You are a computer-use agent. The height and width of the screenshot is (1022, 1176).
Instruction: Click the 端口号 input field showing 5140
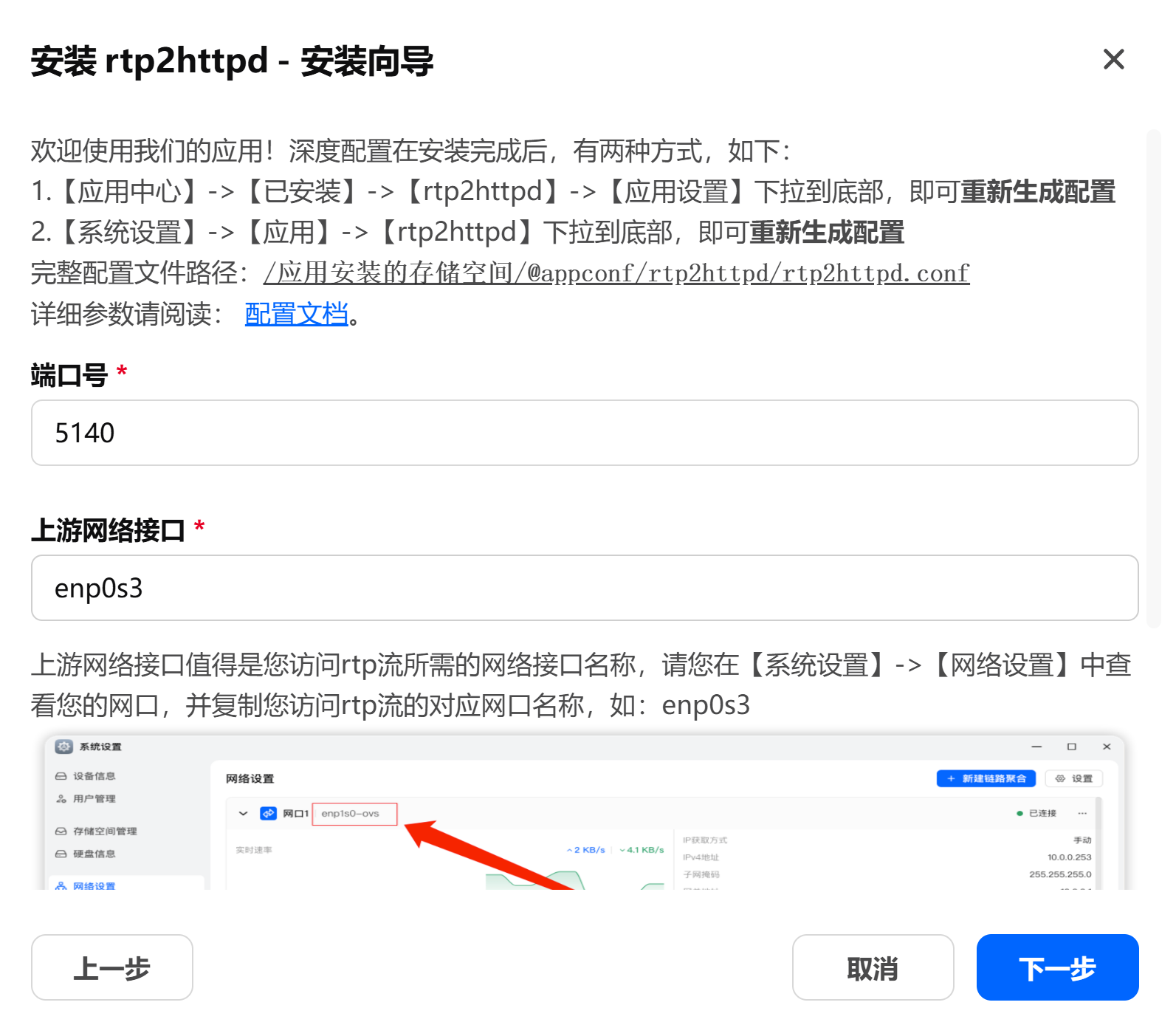585,433
